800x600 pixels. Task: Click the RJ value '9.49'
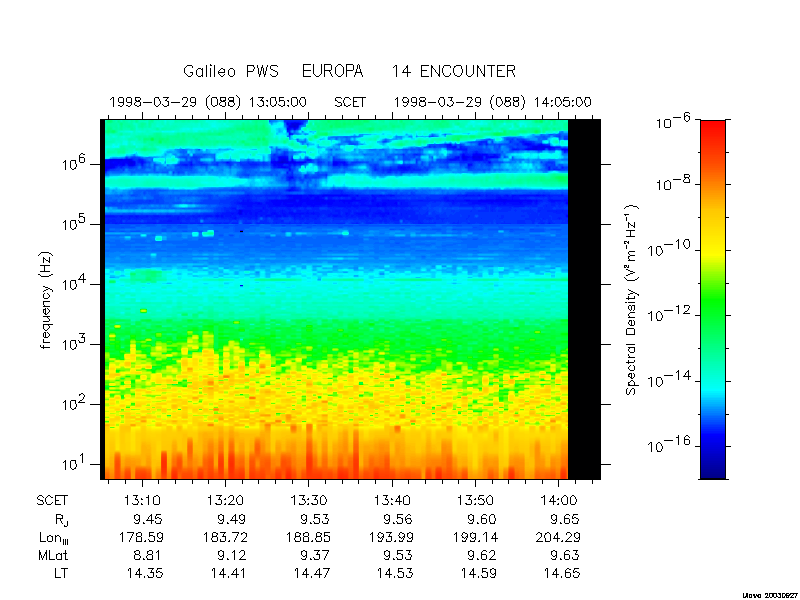(x=231, y=519)
